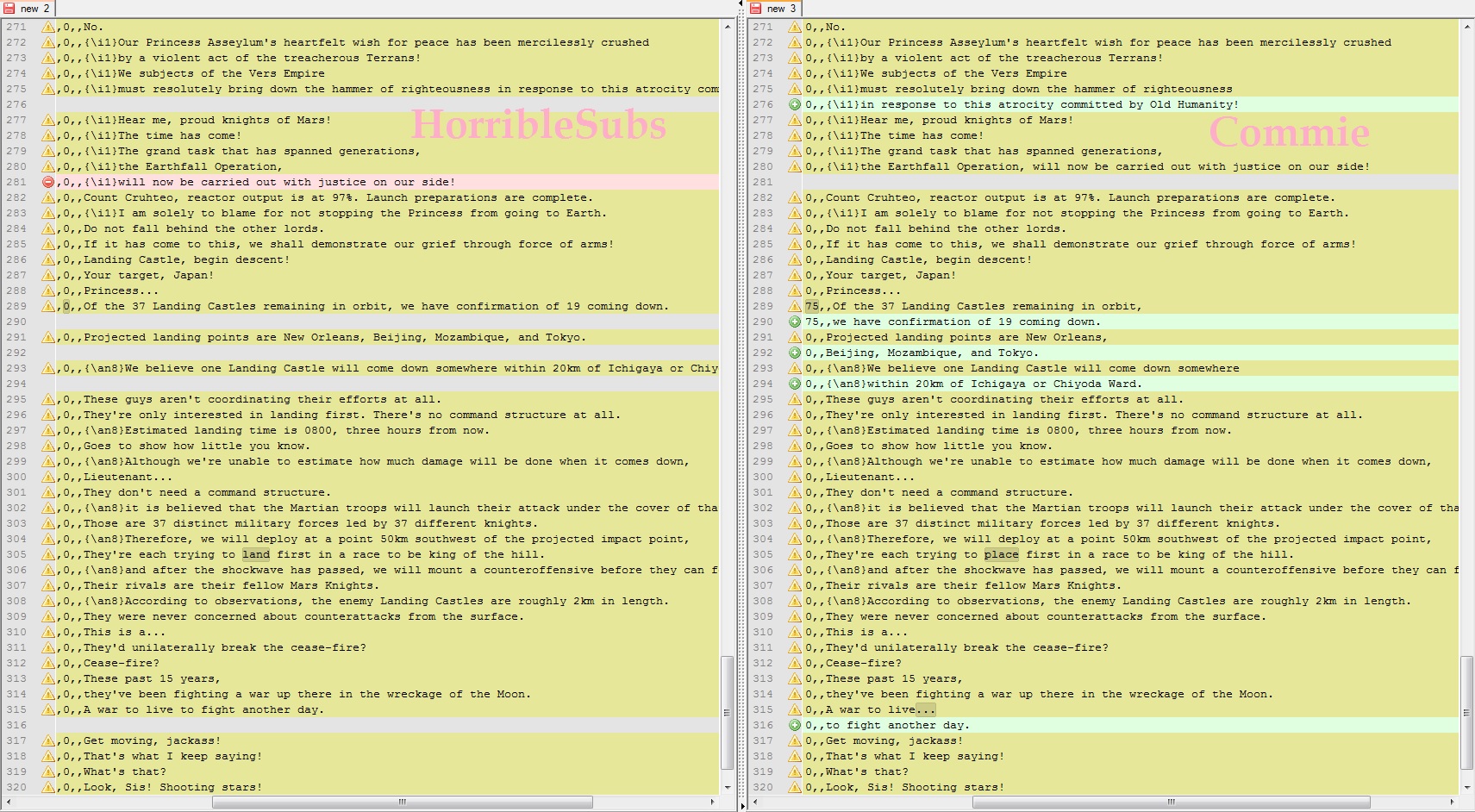Click left pane horizontal scrollbar right arrow
The width and height of the screenshot is (1475, 812).
pos(712,802)
